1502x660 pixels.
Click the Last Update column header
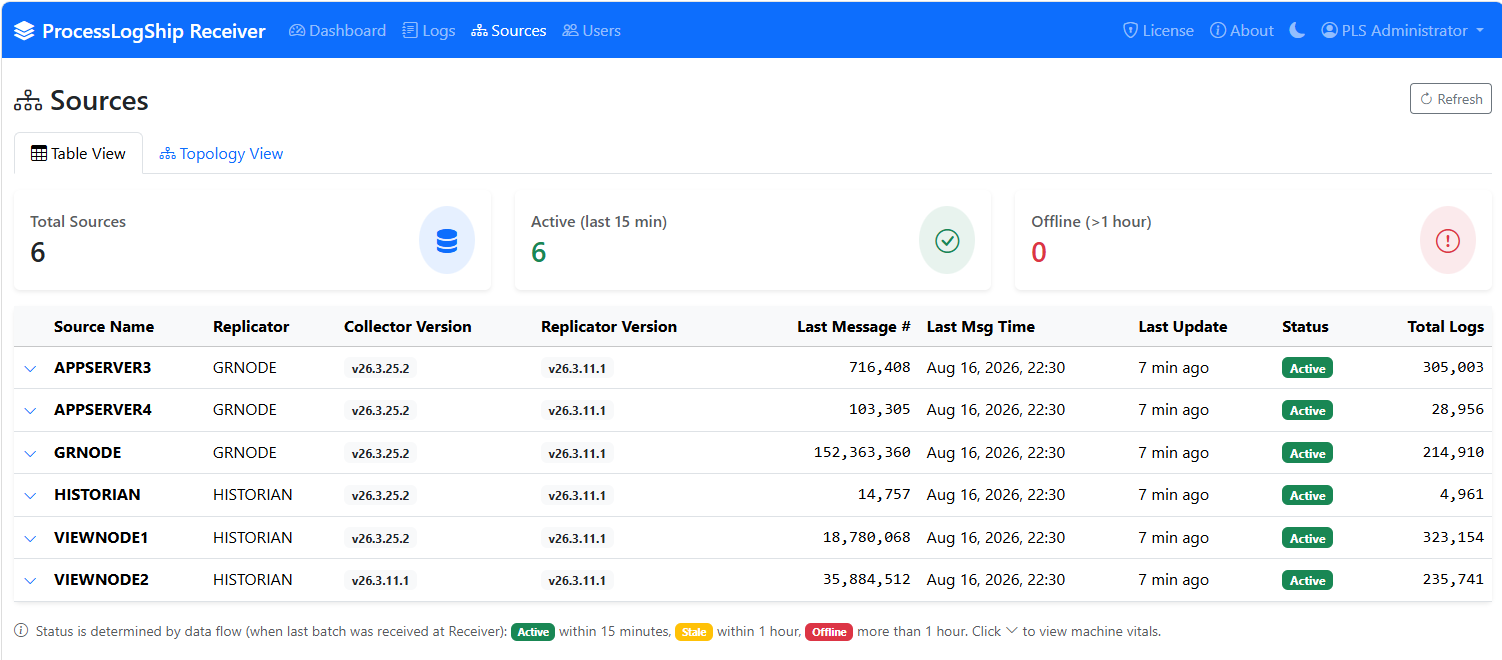[1183, 326]
